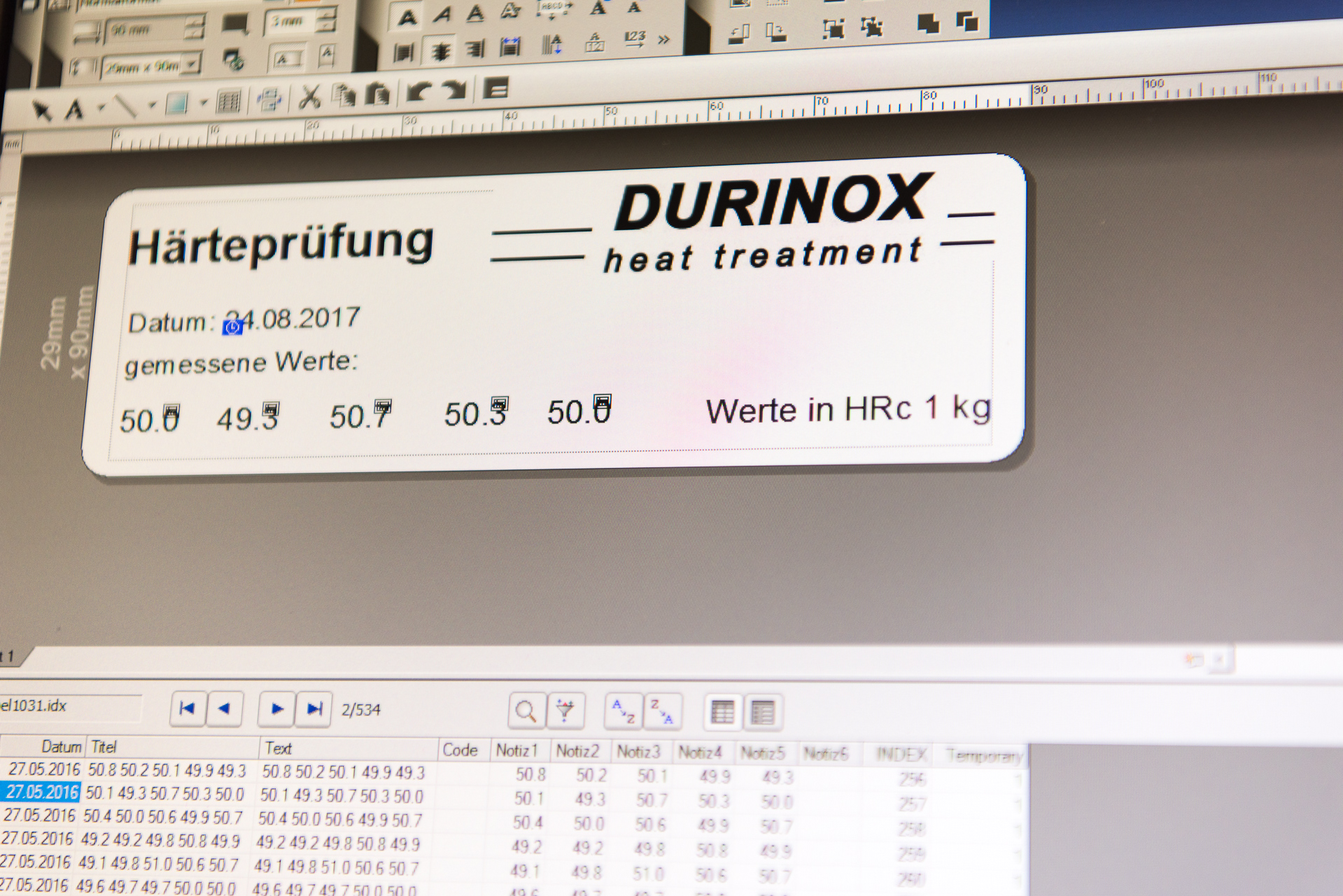This screenshot has width=1343, height=896.
Task: Undo the last action
Action: coord(419,92)
